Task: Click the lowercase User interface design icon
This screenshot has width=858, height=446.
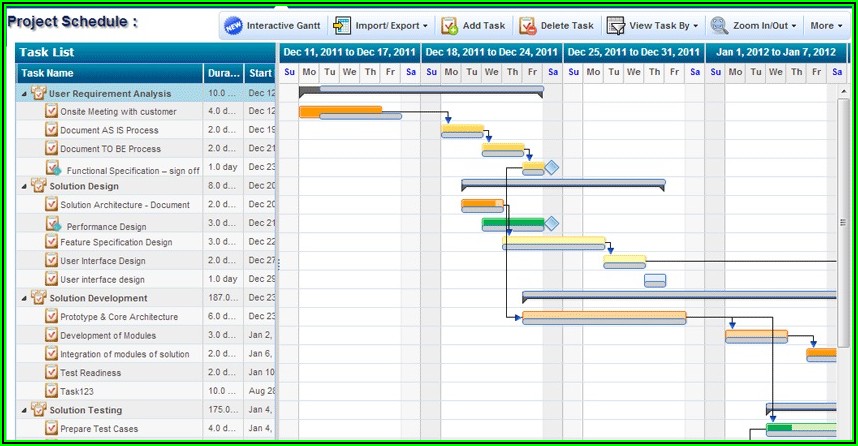Action: point(51,278)
